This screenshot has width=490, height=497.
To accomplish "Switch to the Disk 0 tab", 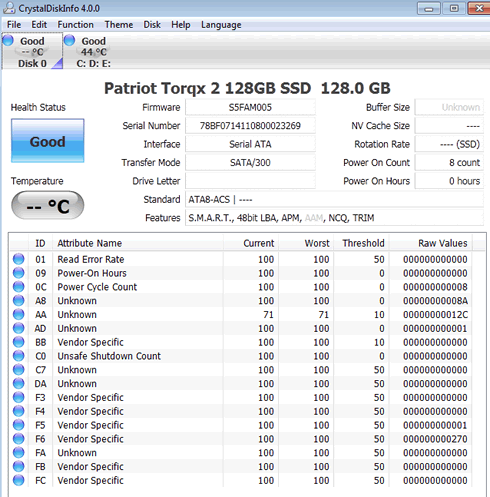I will click(x=32, y=51).
